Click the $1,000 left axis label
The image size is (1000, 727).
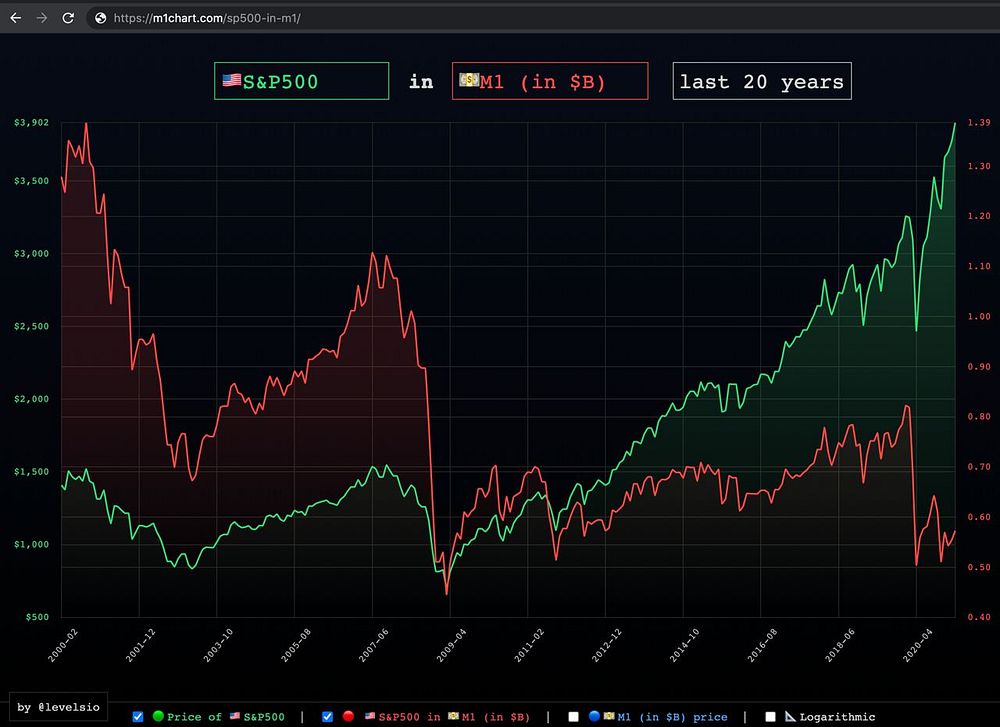pyautogui.click(x=31, y=545)
